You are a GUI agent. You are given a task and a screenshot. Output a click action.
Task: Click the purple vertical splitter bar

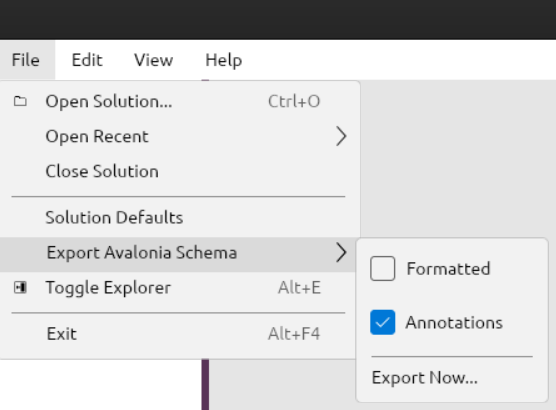pyautogui.click(x=205, y=384)
